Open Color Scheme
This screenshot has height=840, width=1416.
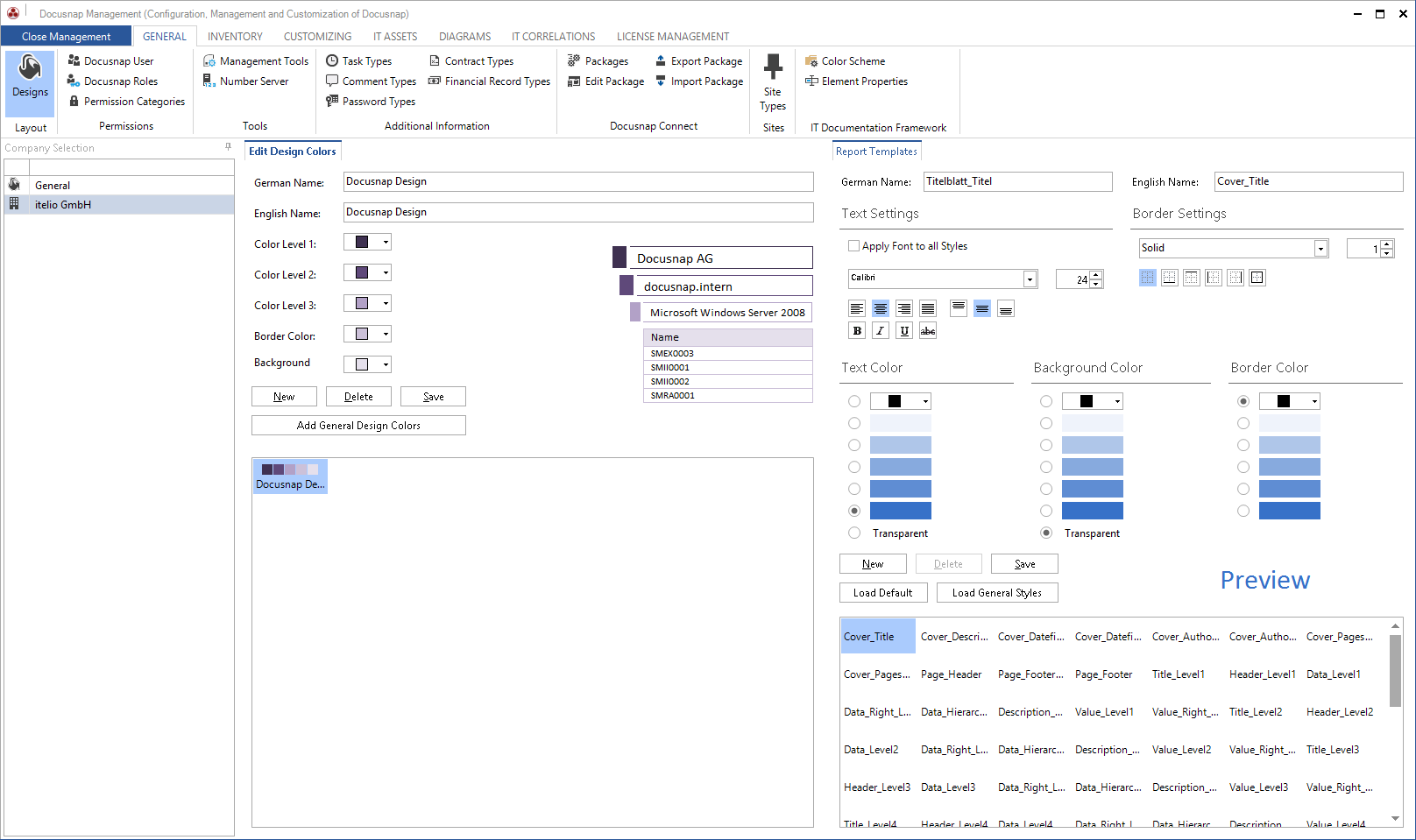(846, 61)
